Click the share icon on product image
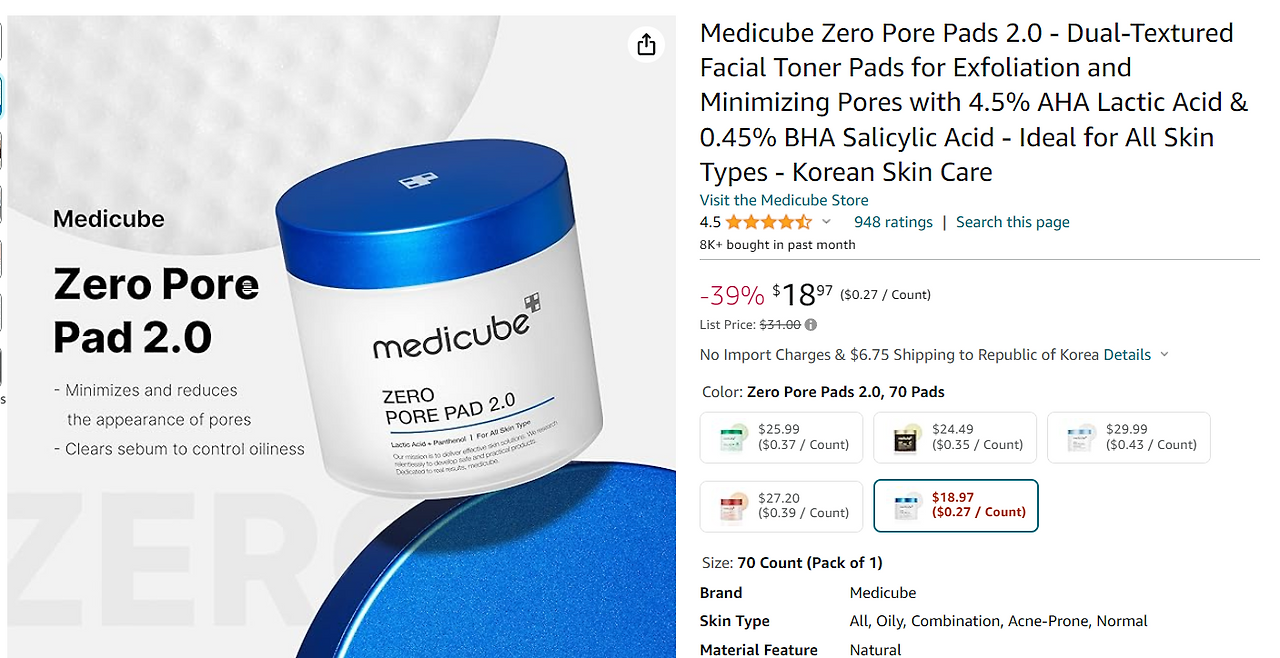This screenshot has height=658, width=1280. pyautogui.click(x=646, y=44)
